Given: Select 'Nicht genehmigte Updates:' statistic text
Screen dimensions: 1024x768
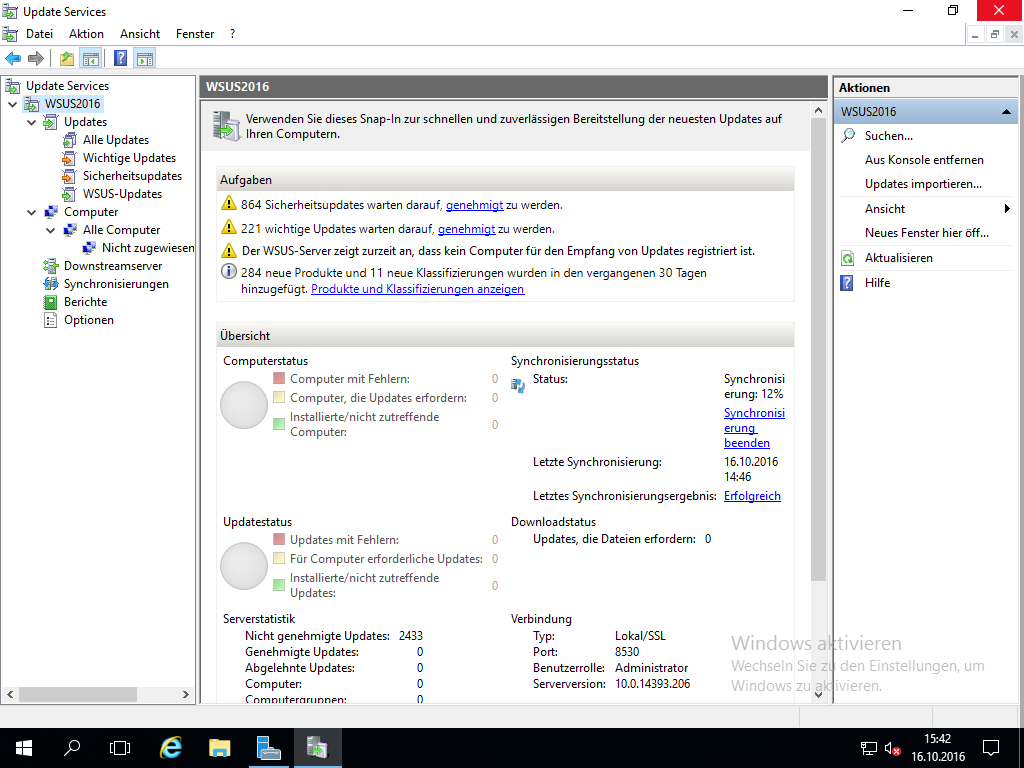Looking at the screenshot, I should click(317, 636).
